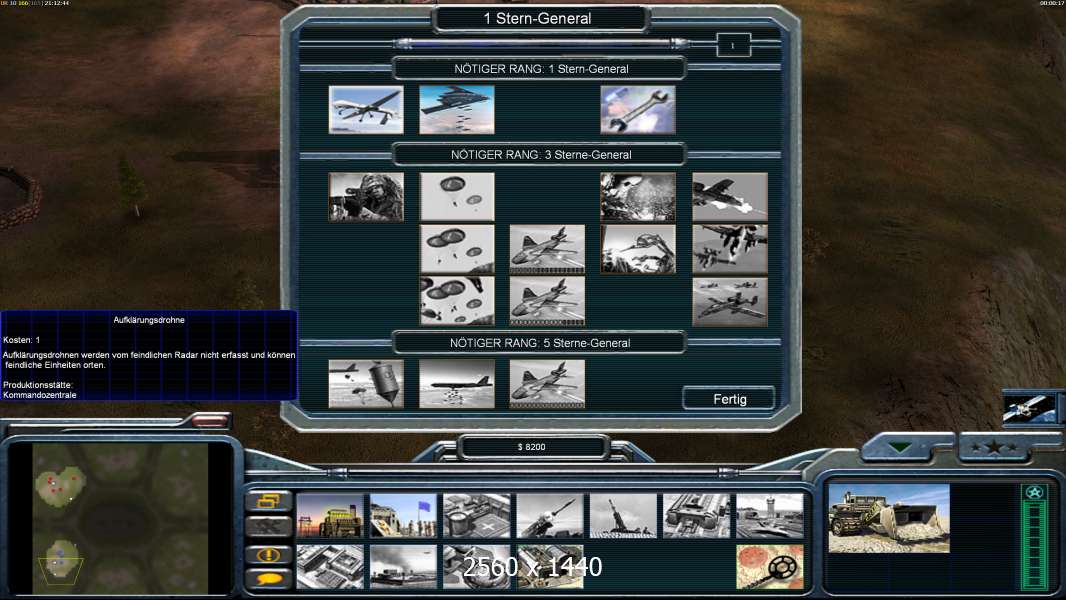Confirm with the Fertig button
This screenshot has width=1066, height=600.
click(x=729, y=399)
